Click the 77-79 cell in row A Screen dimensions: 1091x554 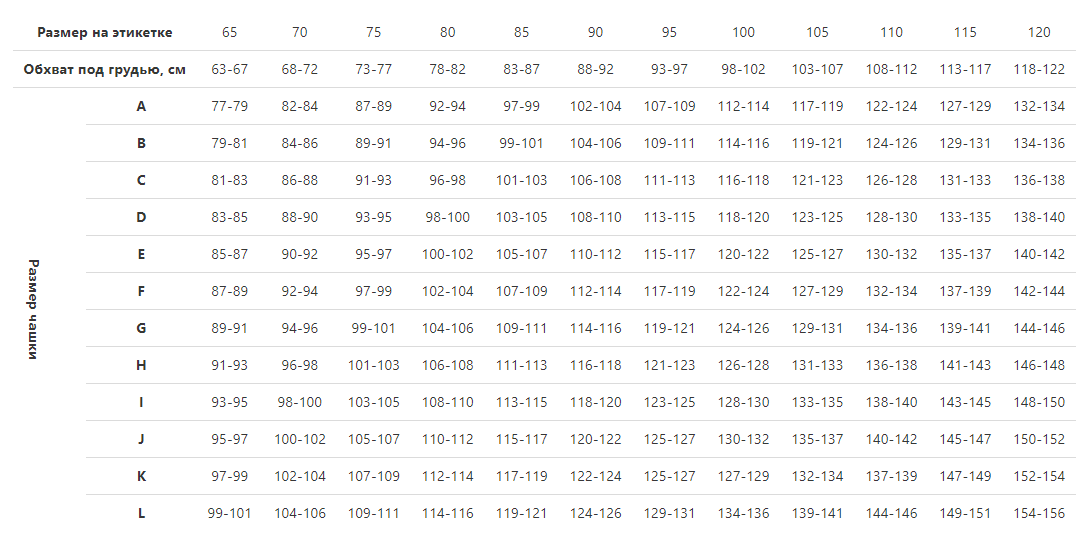[230, 106]
